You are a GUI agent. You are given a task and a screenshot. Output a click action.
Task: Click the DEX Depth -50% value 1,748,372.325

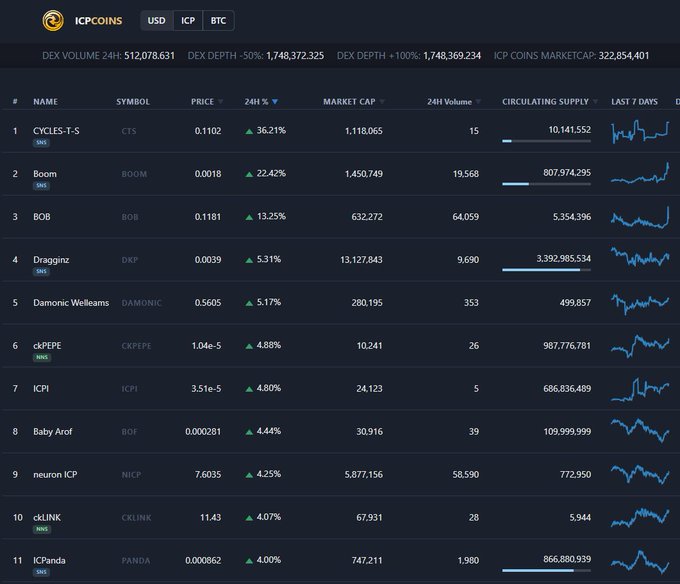[295, 55]
